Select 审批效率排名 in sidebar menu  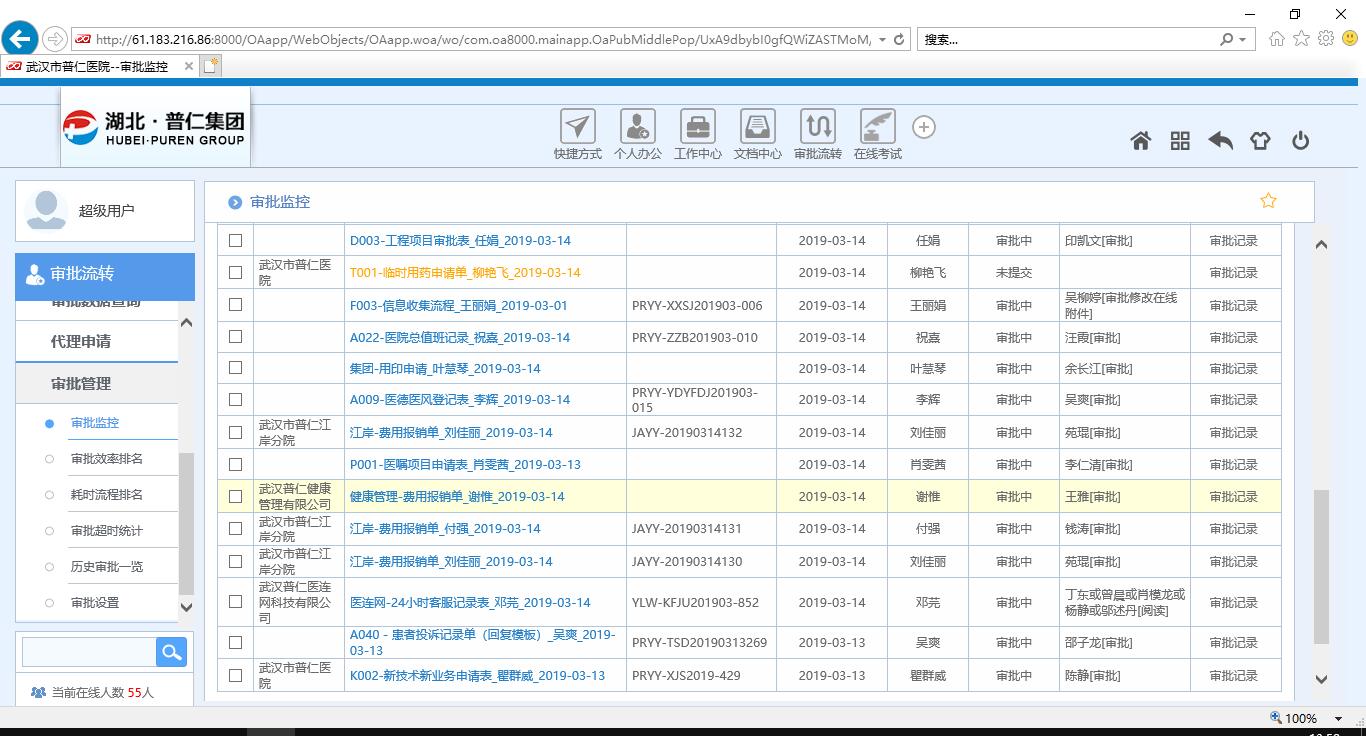[x=107, y=459]
